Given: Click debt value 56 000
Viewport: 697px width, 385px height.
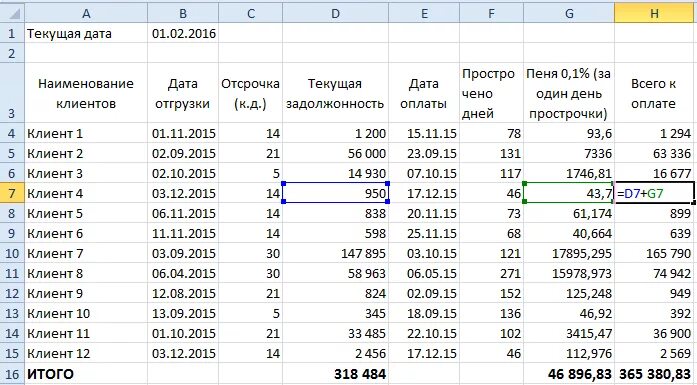Looking at the screenshot, I should (336, 153).
